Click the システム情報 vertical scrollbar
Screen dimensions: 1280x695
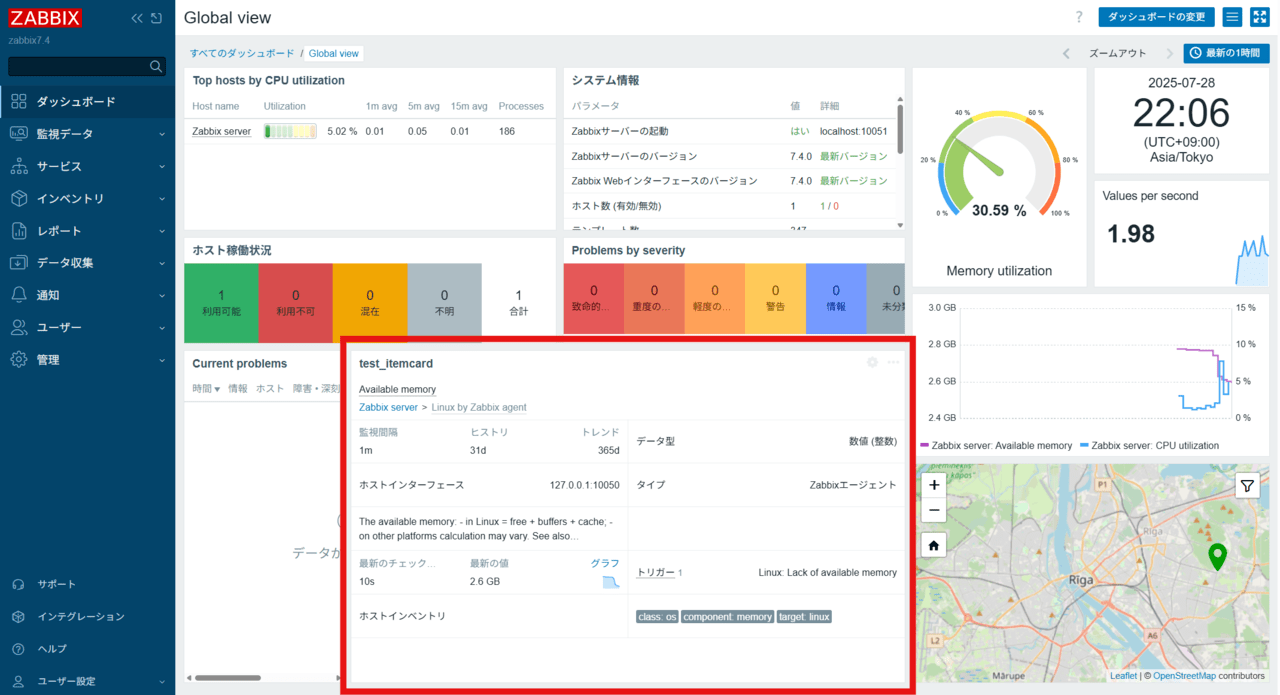point(900,128)
